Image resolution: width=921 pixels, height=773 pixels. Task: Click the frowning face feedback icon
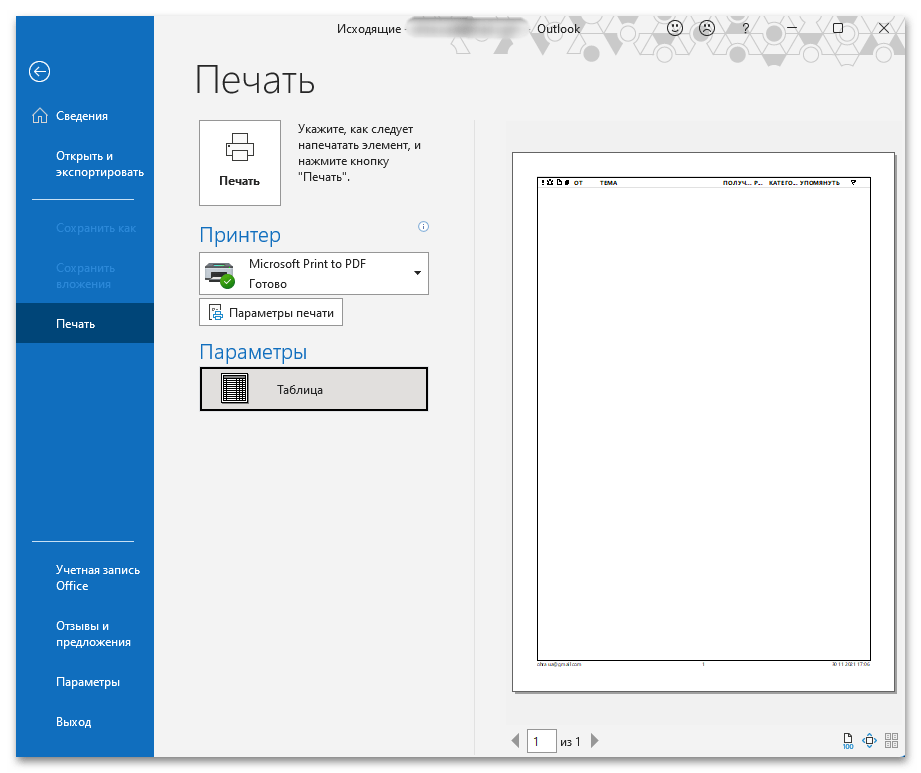click(707, 28)
